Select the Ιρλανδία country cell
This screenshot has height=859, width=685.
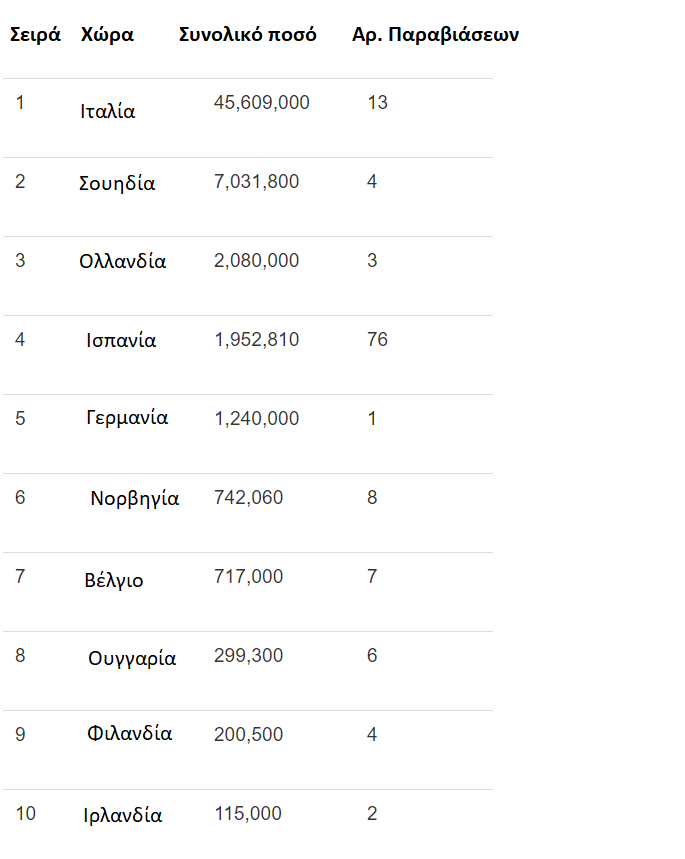tap(123, 816)
